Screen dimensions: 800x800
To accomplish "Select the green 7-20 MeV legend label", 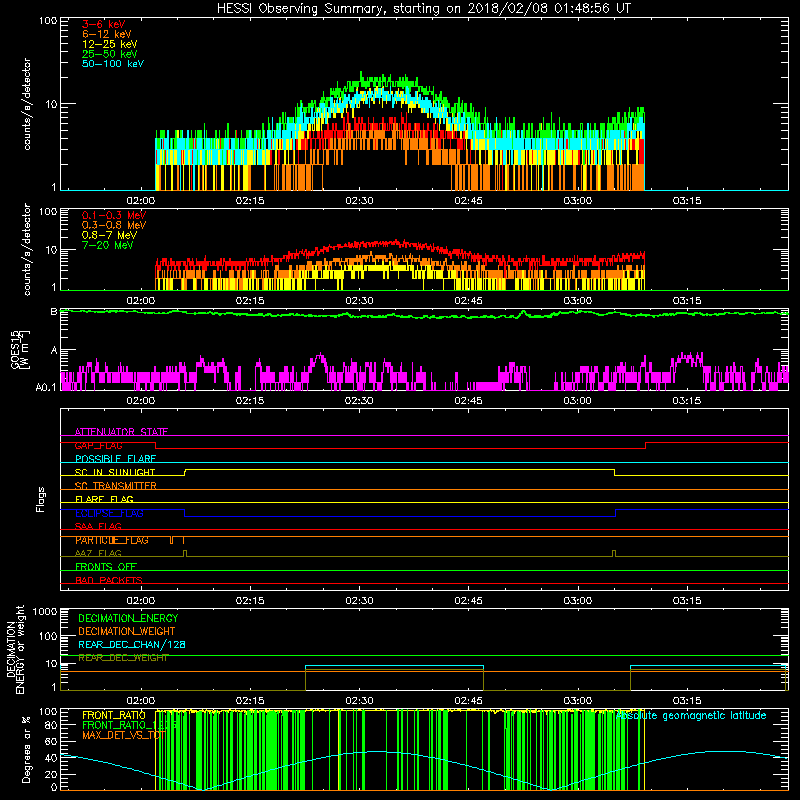I will pyautogui.click(x=108, y=245).
